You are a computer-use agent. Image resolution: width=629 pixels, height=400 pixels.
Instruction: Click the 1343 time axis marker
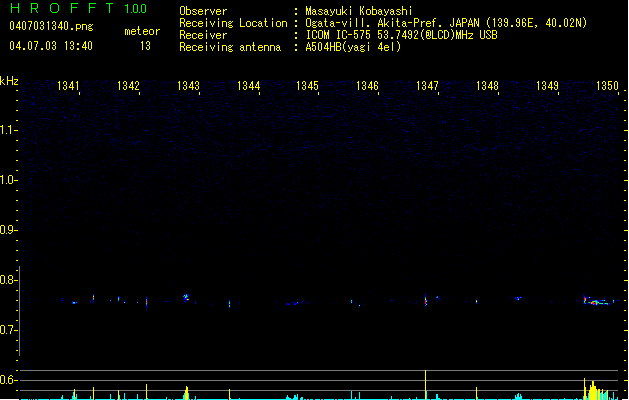[188, 86]
